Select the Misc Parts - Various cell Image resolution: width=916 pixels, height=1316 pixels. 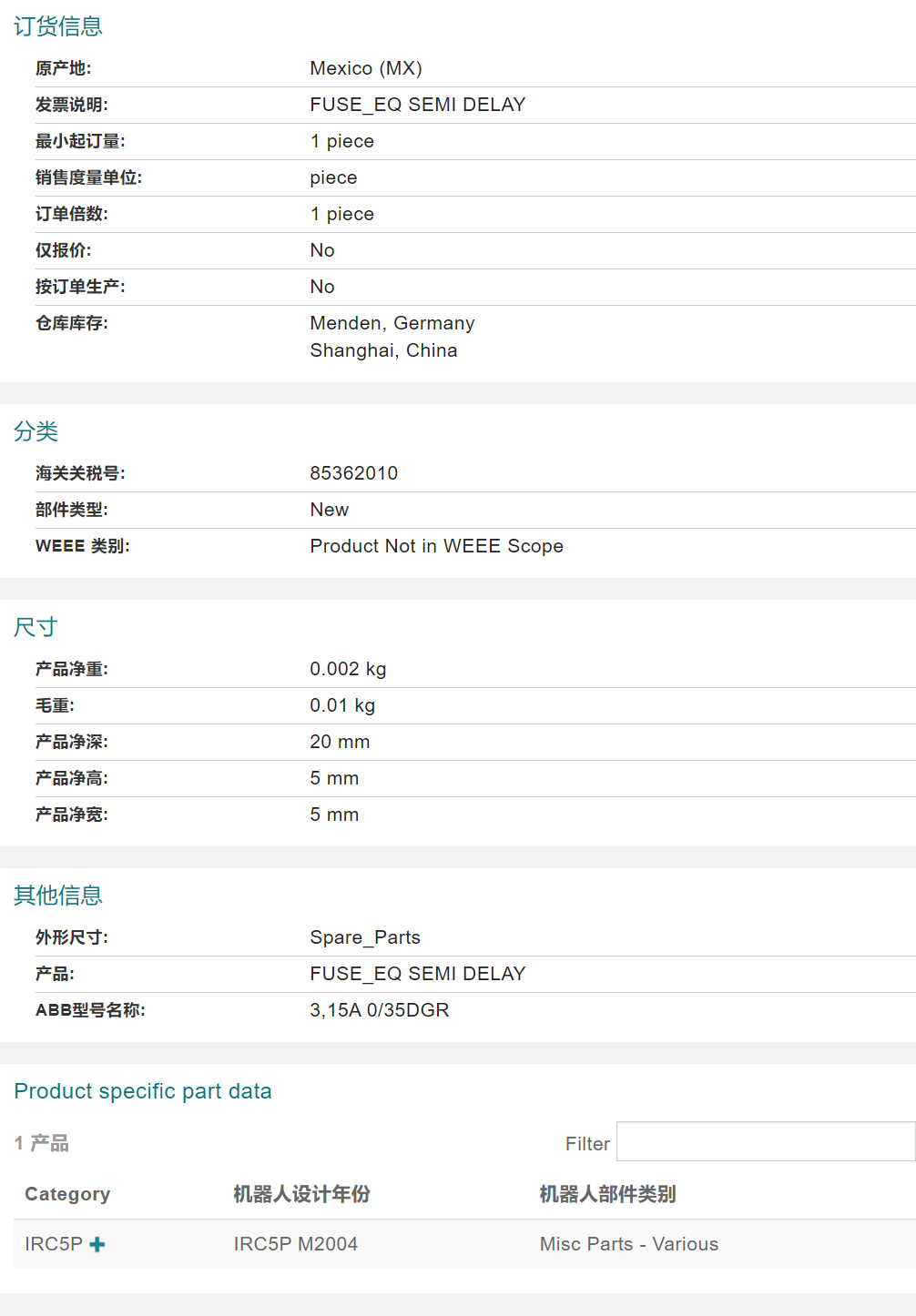pos(628,1244)
